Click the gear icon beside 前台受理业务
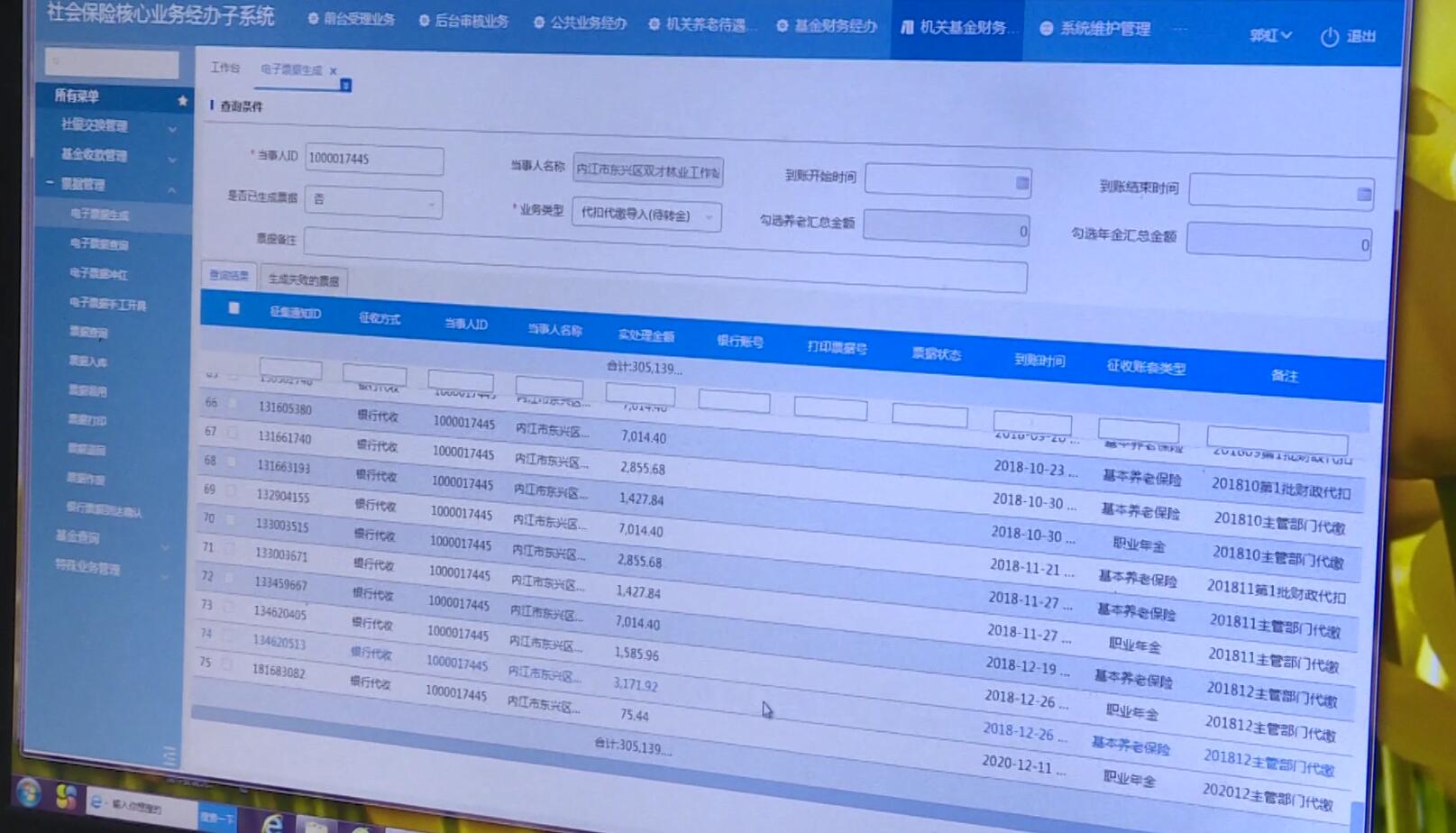The width and height of the screenshot is (1456, 833). (x=311, y=20)
